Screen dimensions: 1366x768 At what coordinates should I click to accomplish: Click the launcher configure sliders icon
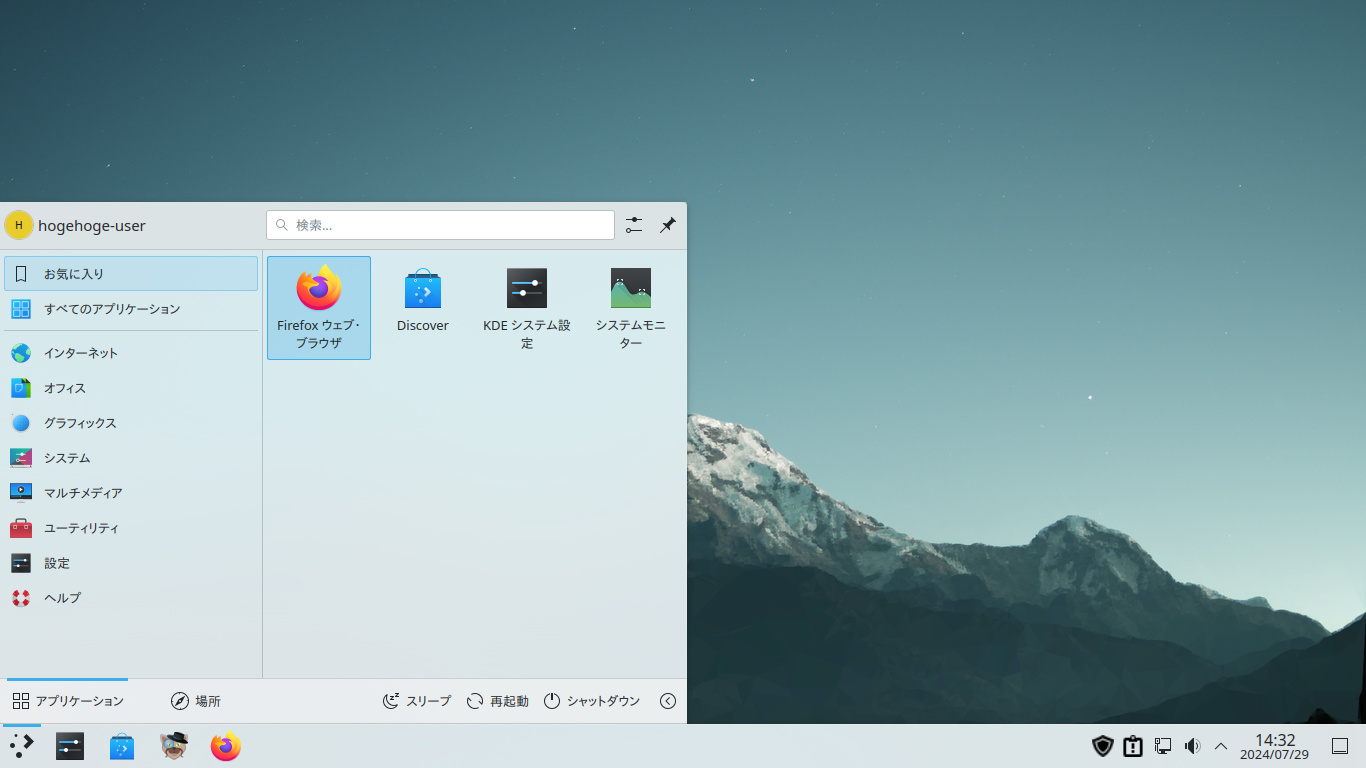(634, 225)
